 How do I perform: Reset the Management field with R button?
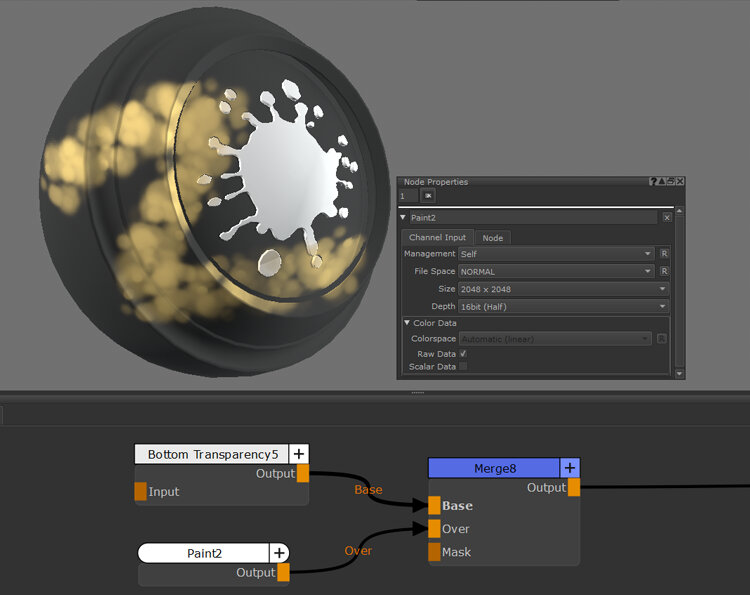point(664,254)
